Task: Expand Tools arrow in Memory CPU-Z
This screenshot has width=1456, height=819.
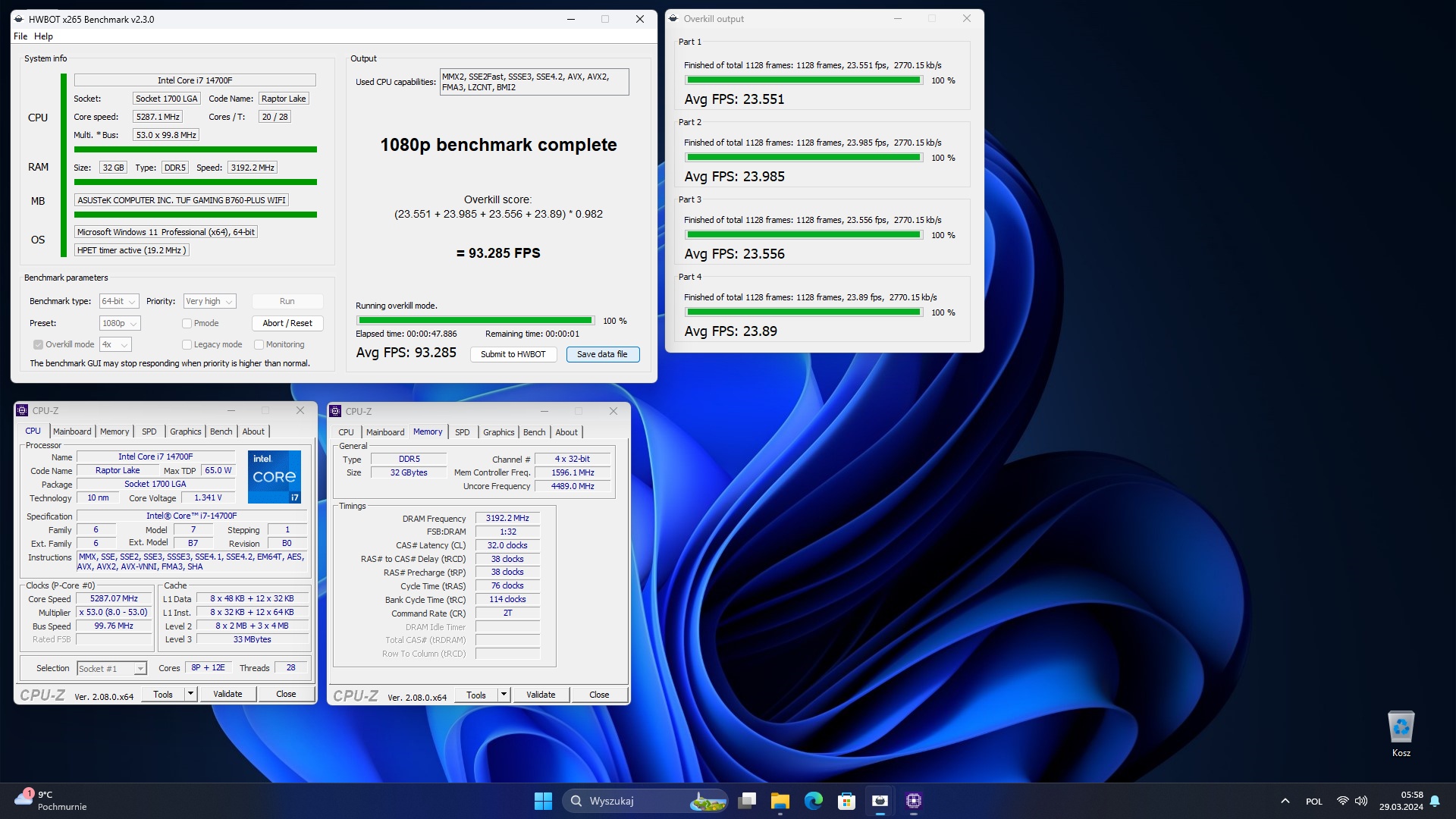Action: [504, 695]
